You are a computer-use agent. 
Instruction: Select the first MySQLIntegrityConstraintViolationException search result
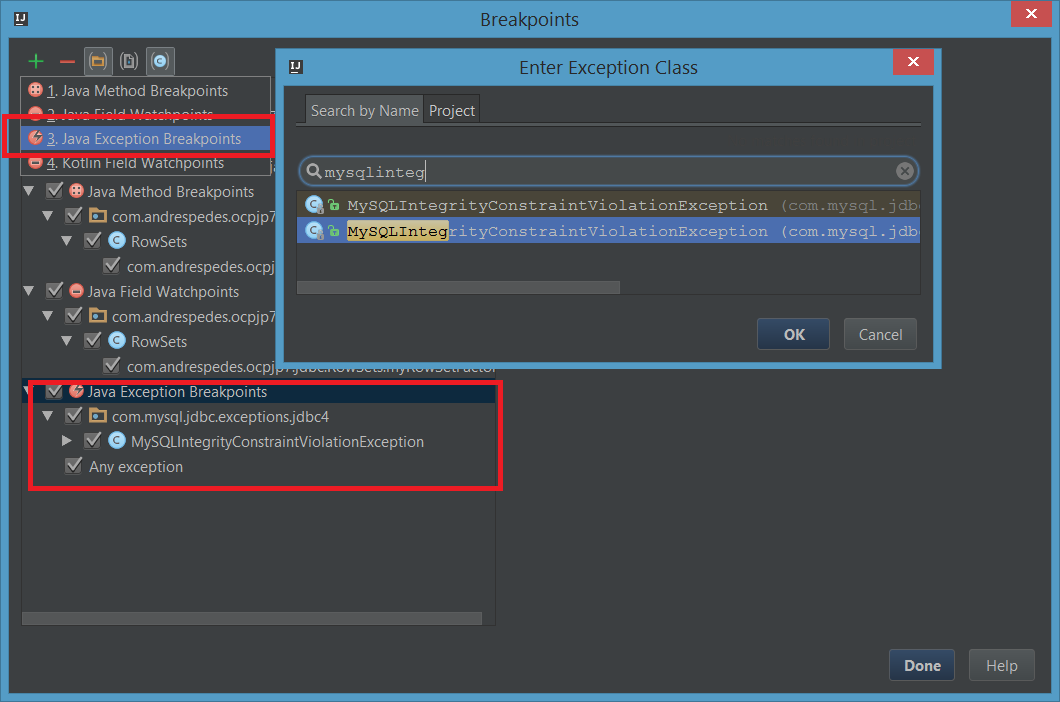click(608, 205)
